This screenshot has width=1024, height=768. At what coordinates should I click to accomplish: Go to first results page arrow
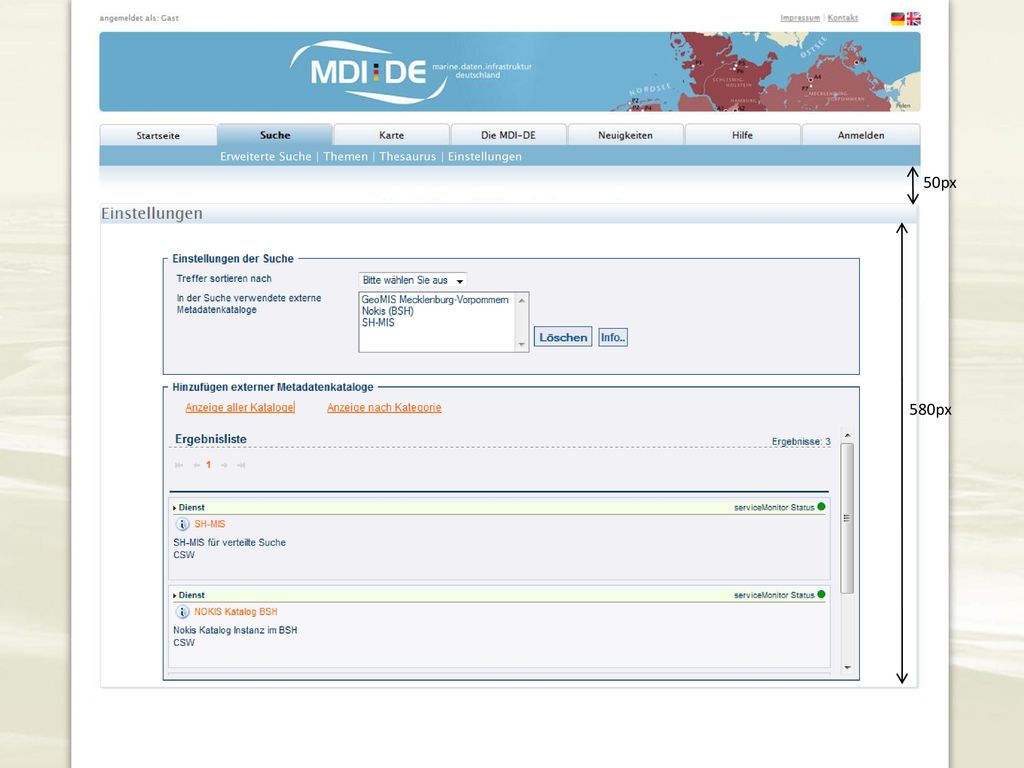179,465
